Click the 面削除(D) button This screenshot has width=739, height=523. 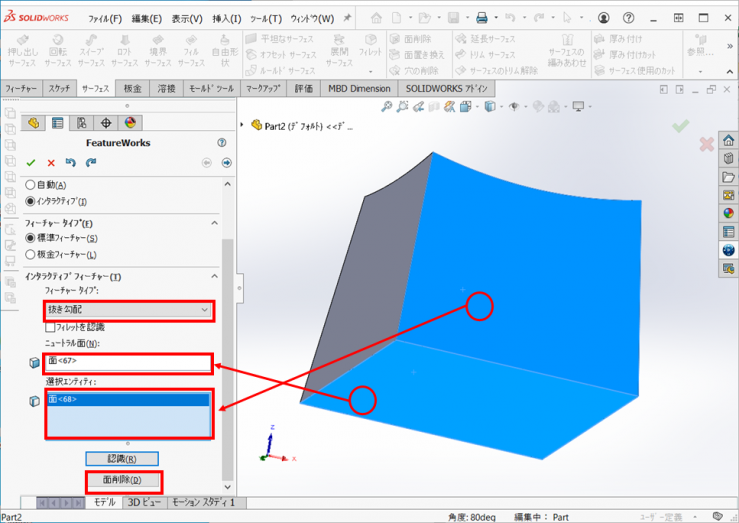tap(121, 480)
